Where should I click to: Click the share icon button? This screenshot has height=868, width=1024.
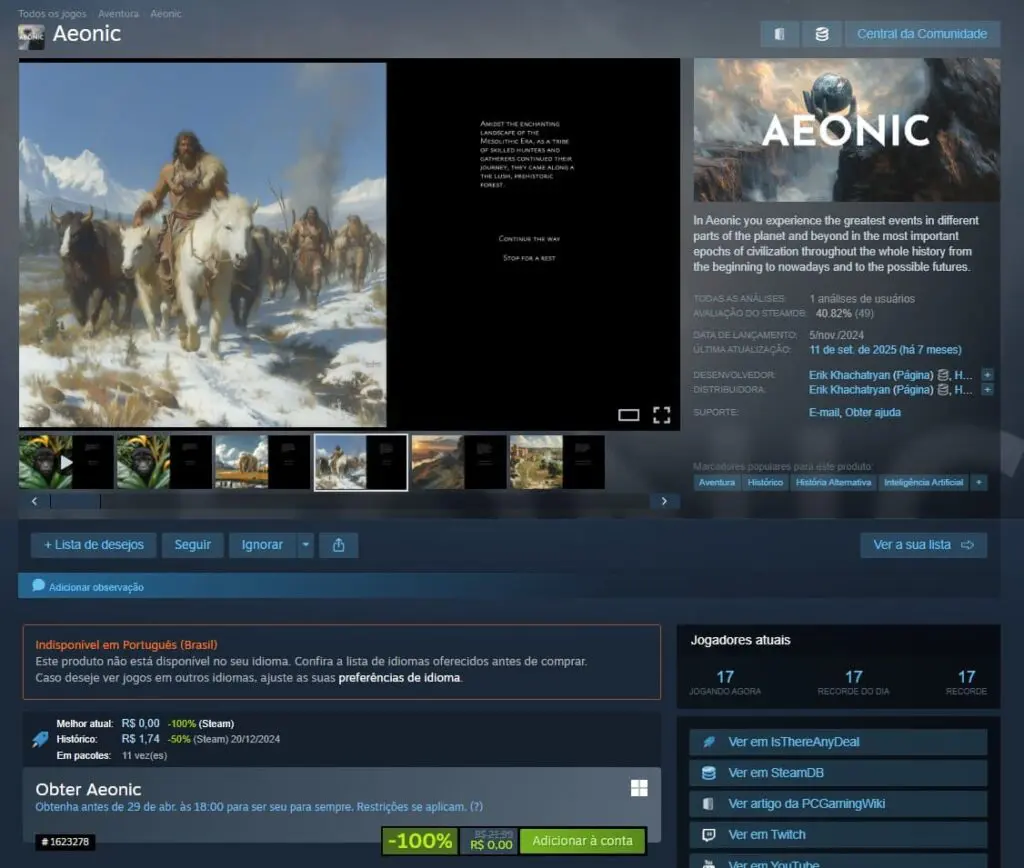click(338, 545)
